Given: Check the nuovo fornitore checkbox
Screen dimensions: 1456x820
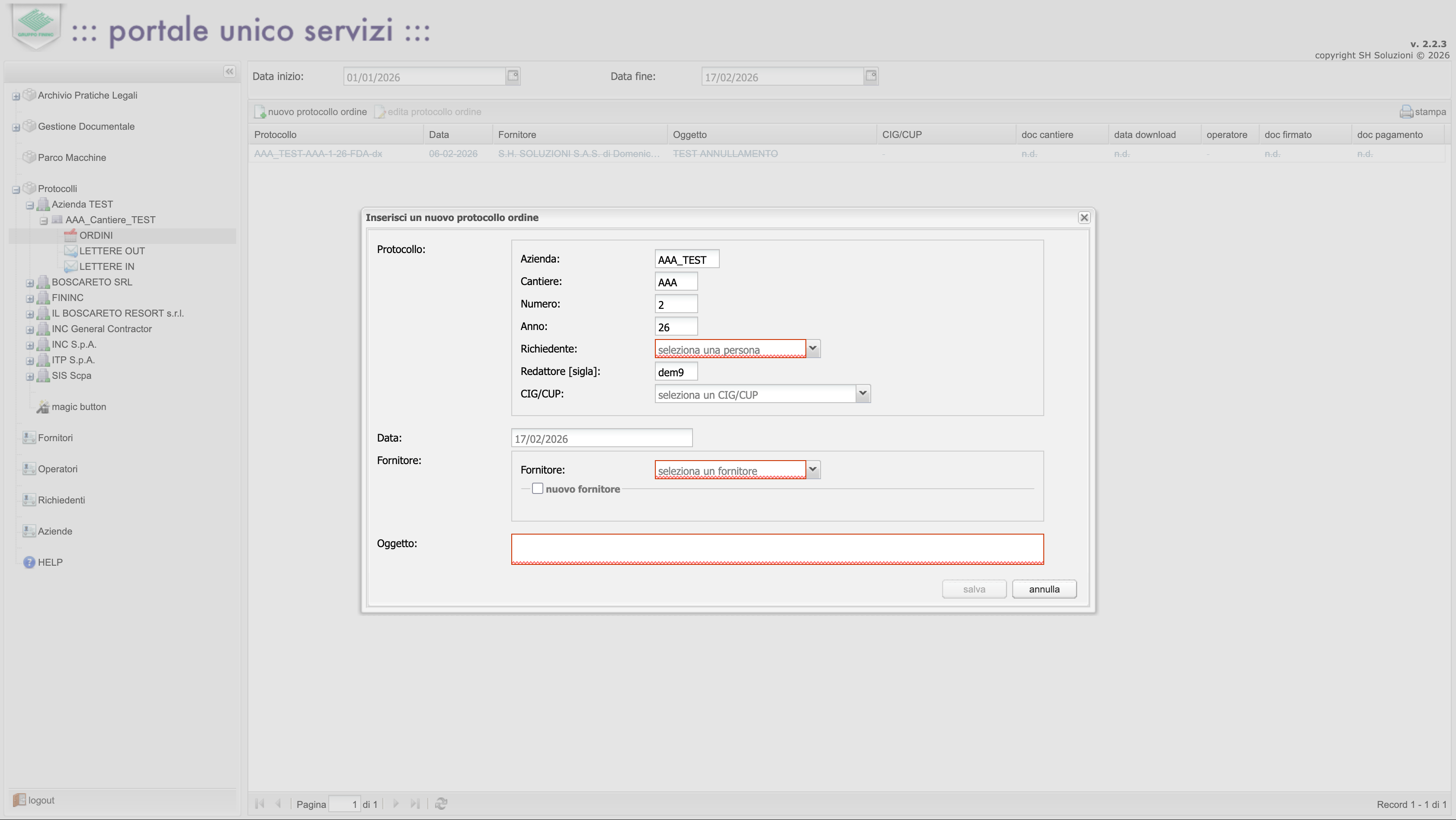Looking at the screenshot, I should (x=538, y=489).
